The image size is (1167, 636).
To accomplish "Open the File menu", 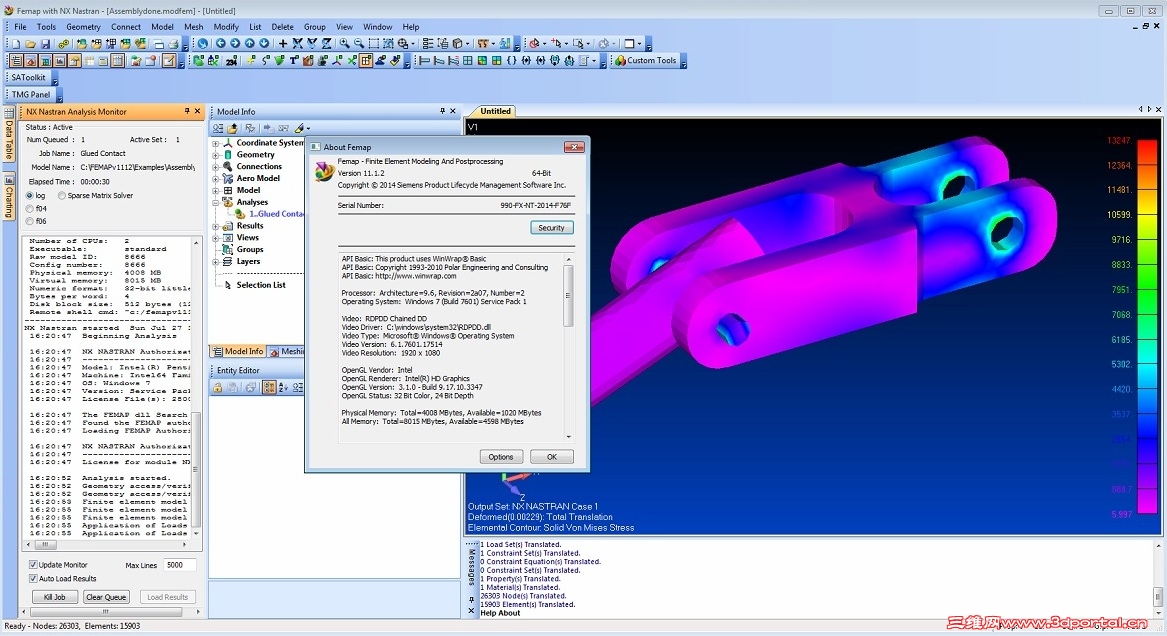I will tap(20, 27).
